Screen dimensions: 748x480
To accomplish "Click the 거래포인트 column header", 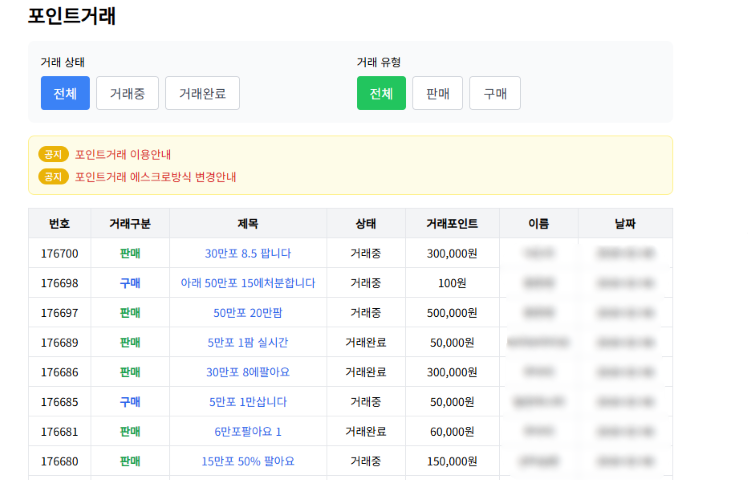I will point(452,223).
